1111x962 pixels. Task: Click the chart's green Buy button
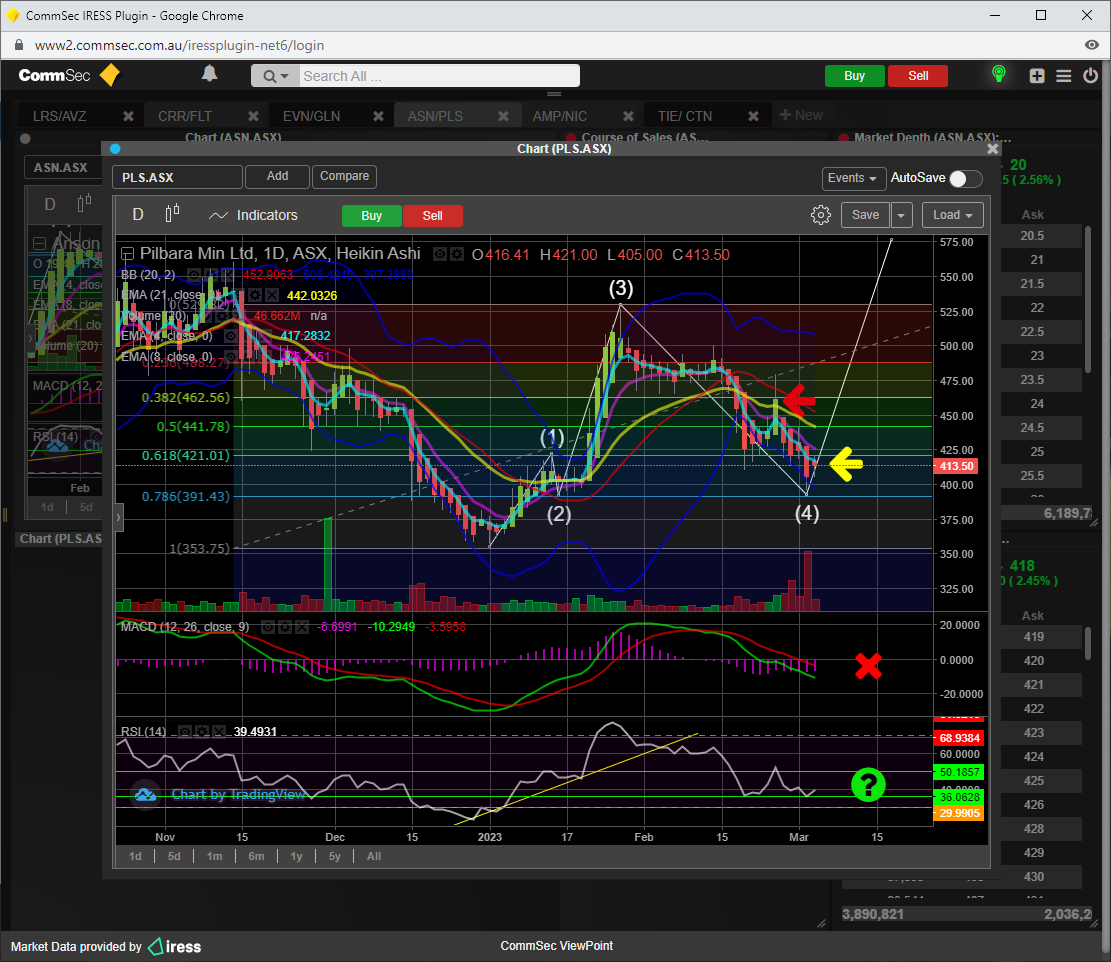point(371,216)
